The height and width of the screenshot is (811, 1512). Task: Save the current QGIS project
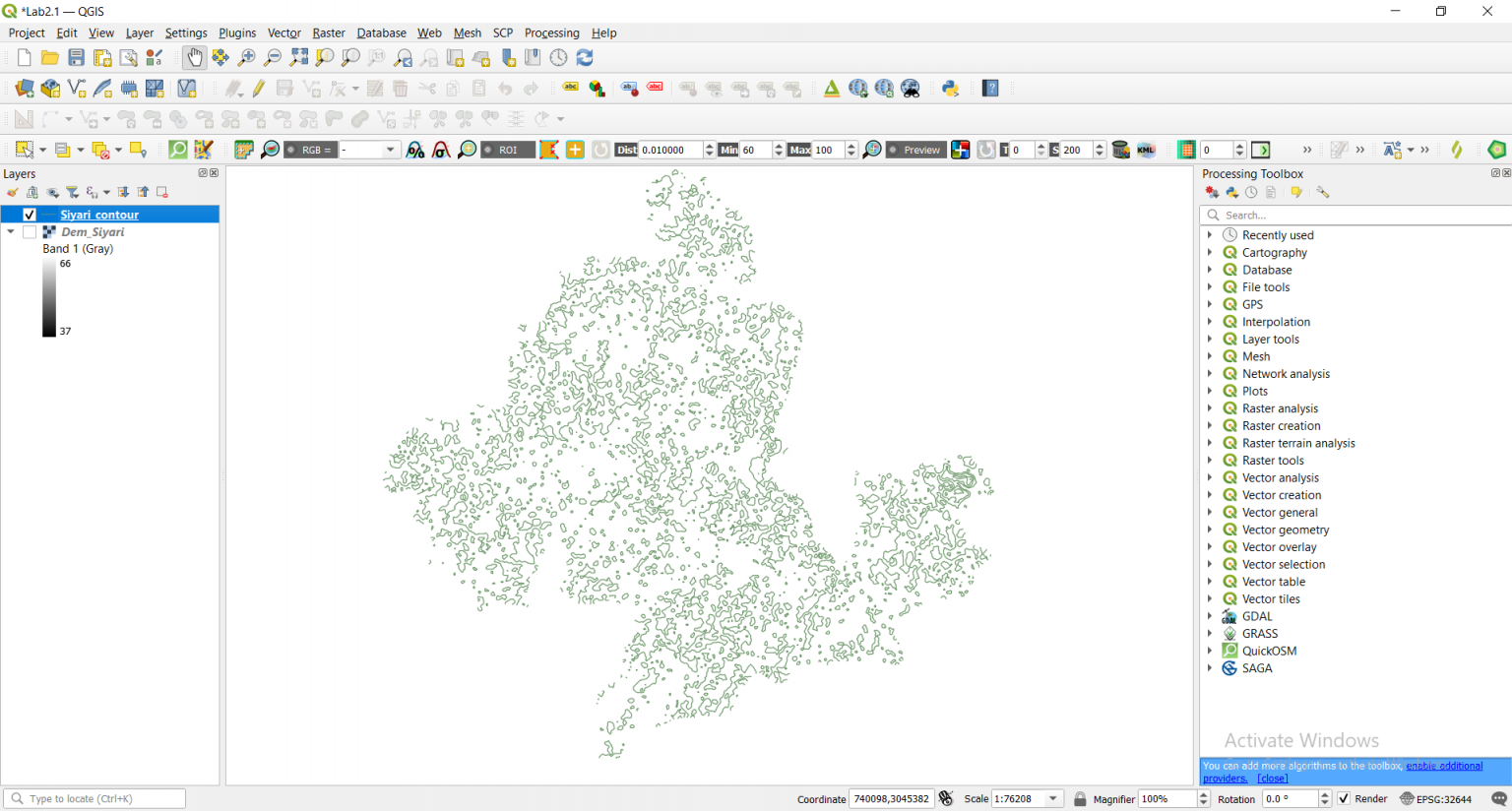tap(75, 57)
